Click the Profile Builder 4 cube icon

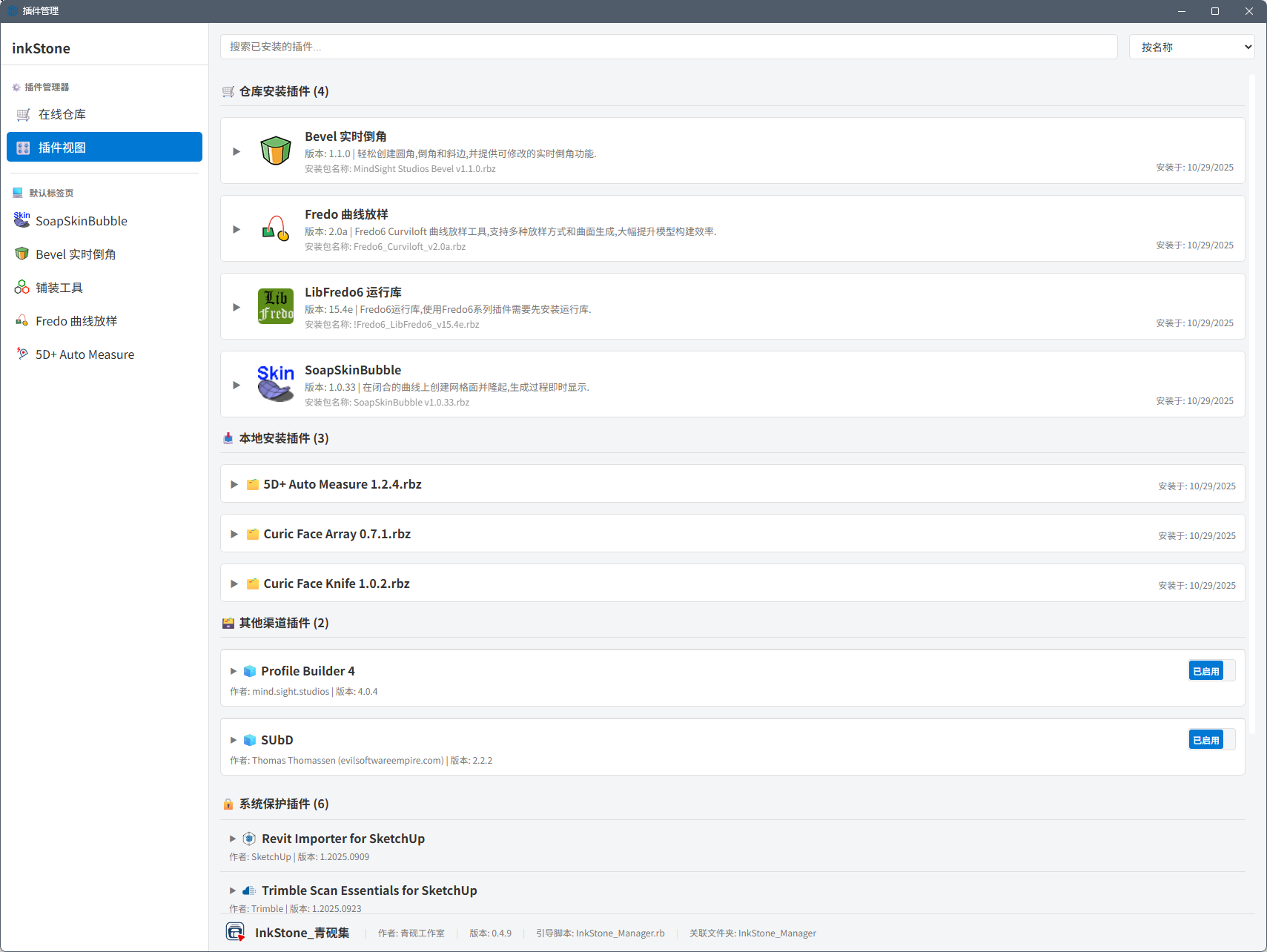250,671
